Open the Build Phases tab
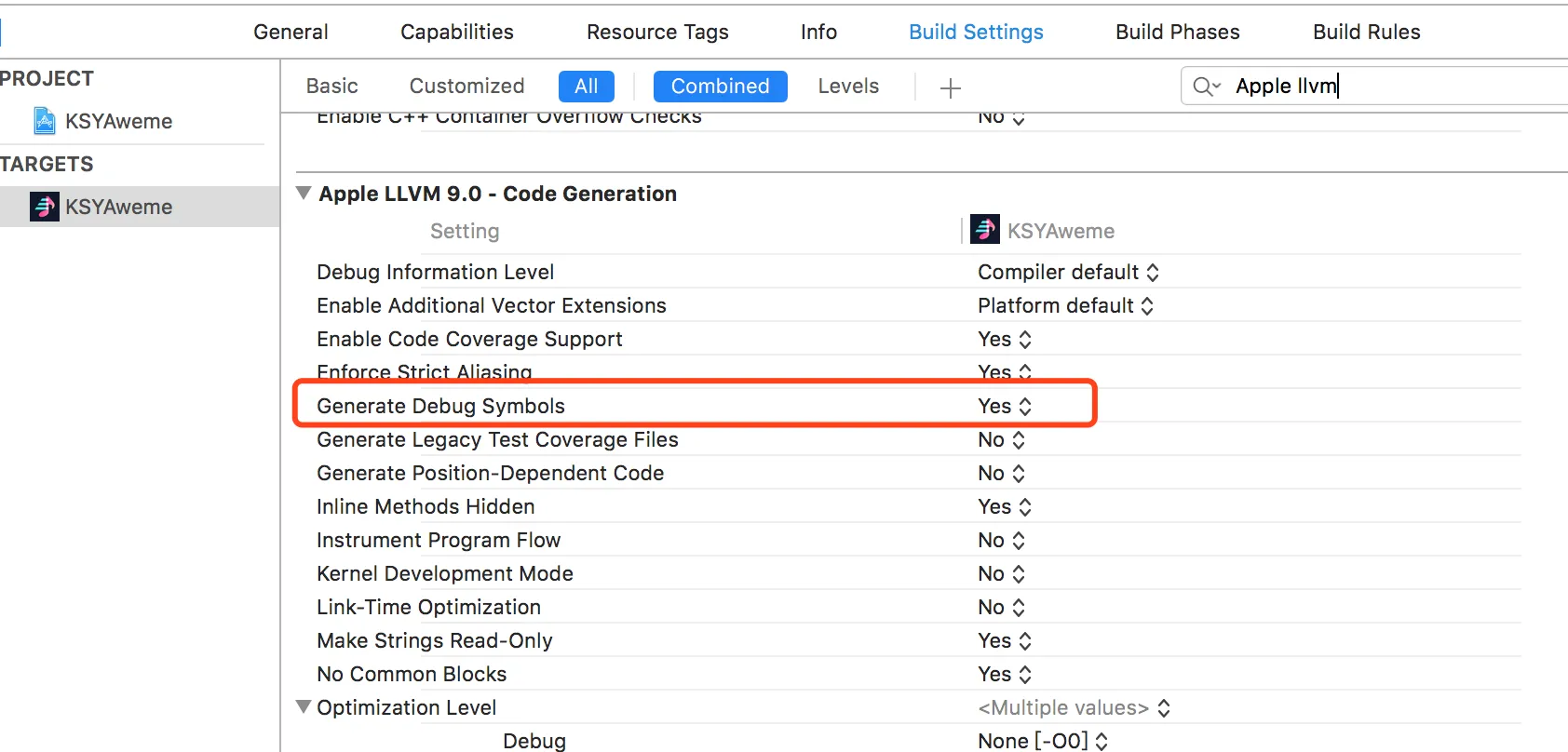Screen dimensions: 1568x752 pos(1177,32)
